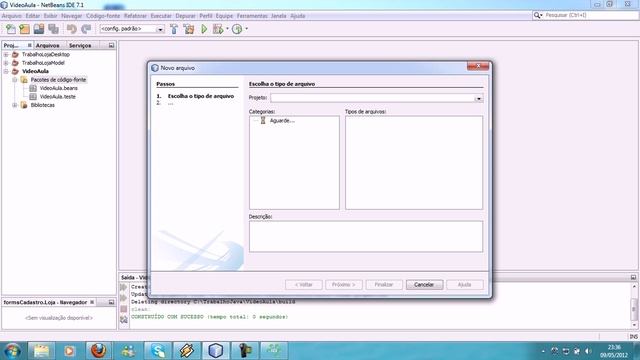Click the search magnifier icon in the search box
640x360 pixels.
point(537,15)
